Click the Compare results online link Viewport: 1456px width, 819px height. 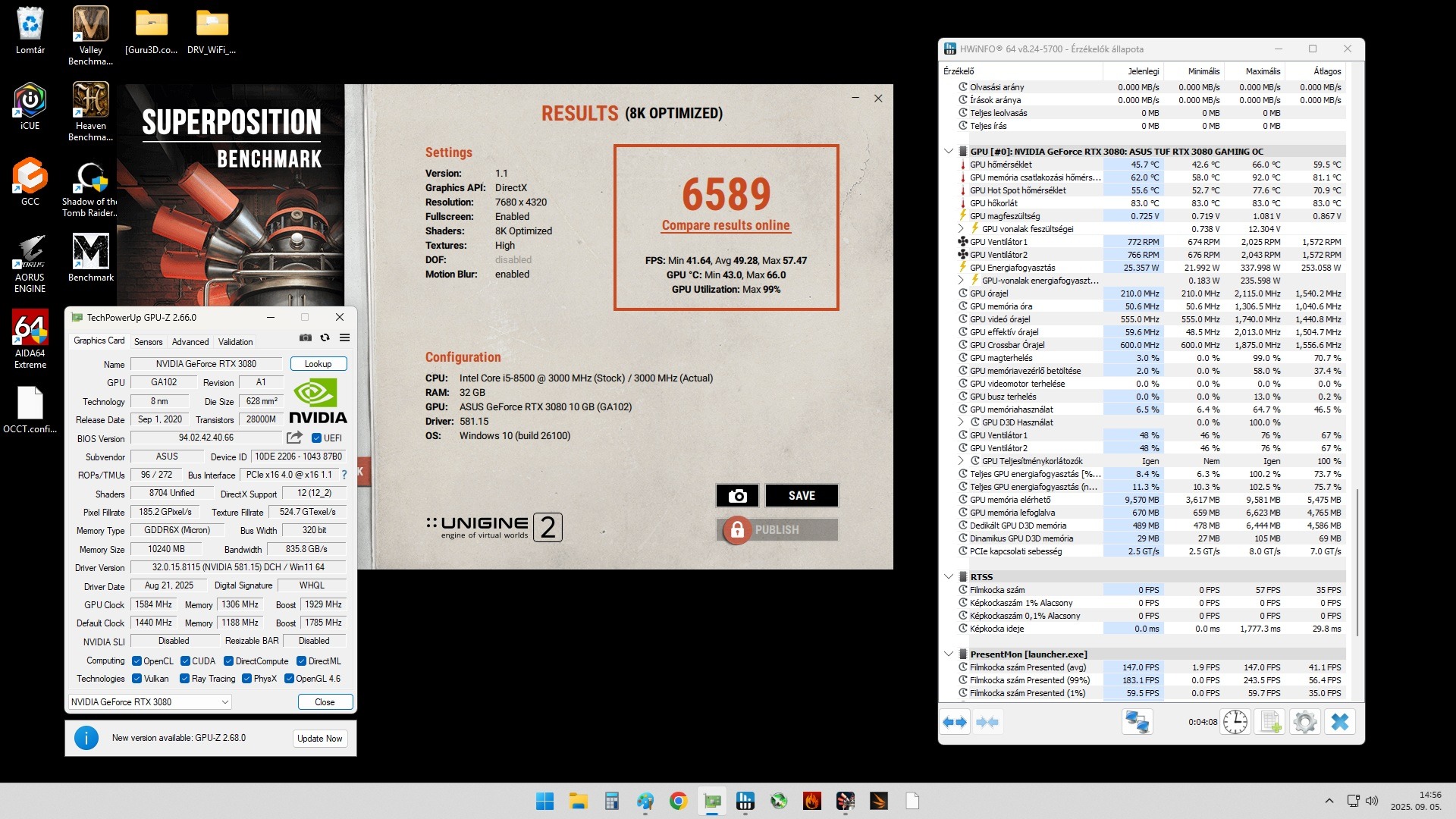726,225
